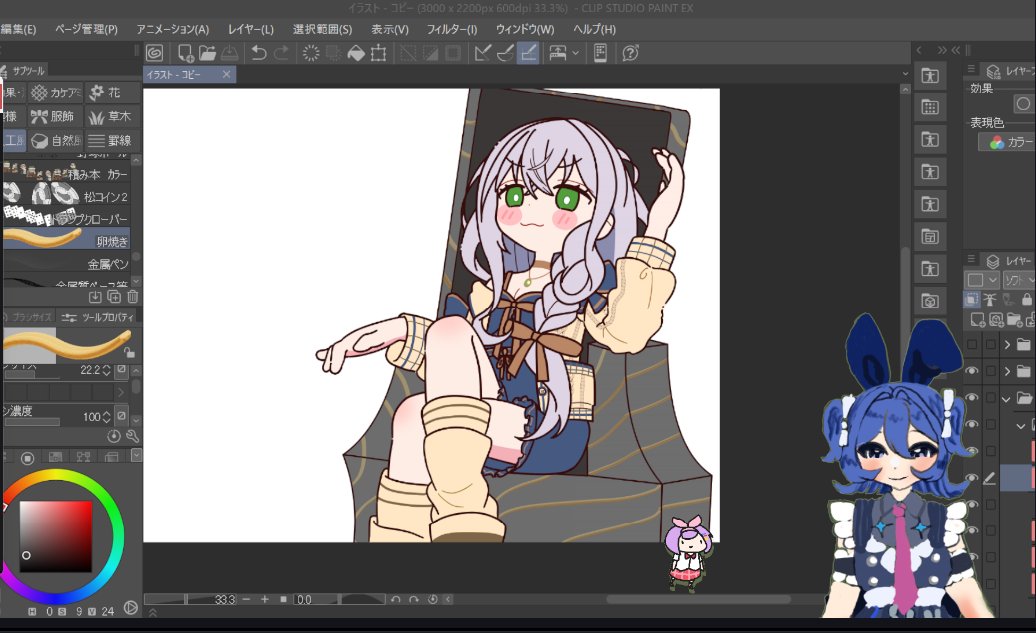The height and width of the screenshot is (633, 1036).
Task: Toggle the Lock Layer padlock icon
Action: [x=1027, y=300]
